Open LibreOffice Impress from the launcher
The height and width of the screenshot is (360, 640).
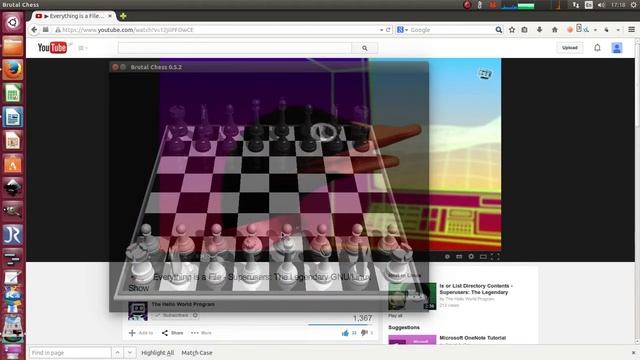(x=13, y=141)
